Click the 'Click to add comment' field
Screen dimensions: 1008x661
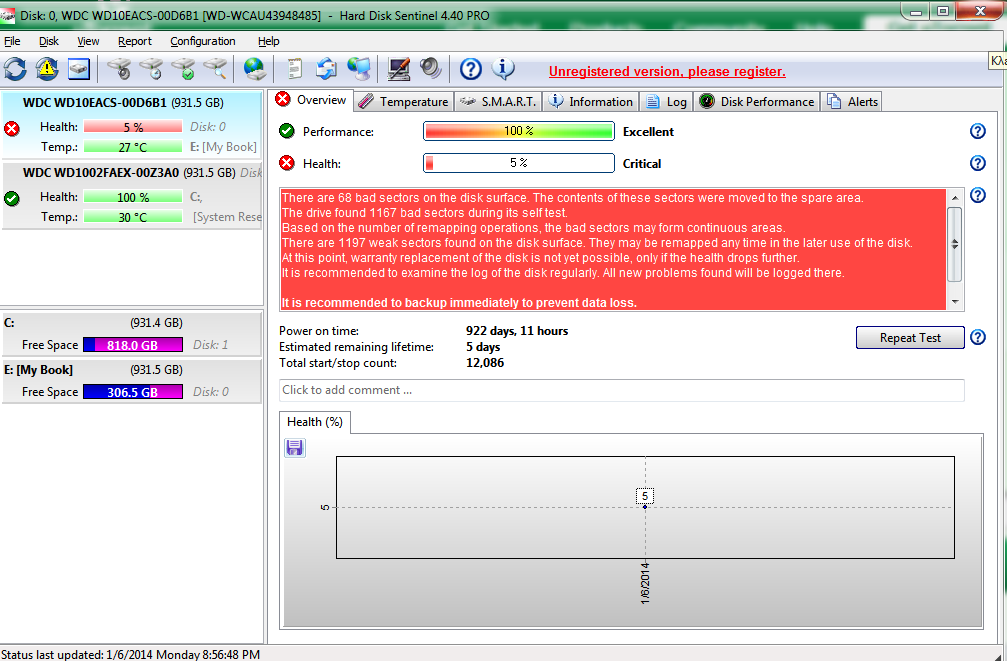(622, 390)
